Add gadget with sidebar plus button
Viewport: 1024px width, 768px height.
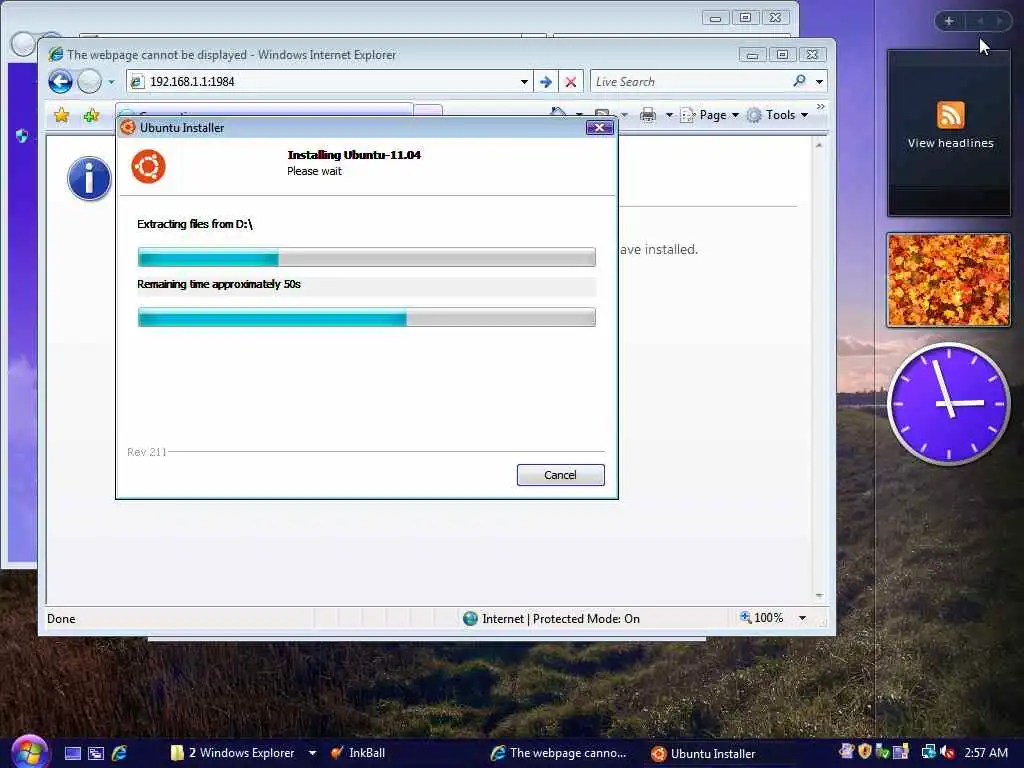coord(949,21)
